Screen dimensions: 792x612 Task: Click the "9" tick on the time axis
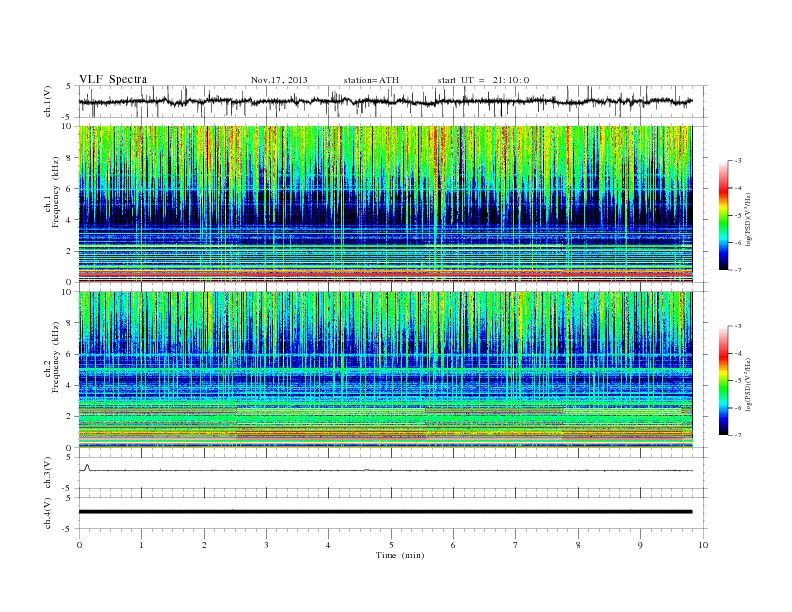pyautogui.click(x=640, y=545)
